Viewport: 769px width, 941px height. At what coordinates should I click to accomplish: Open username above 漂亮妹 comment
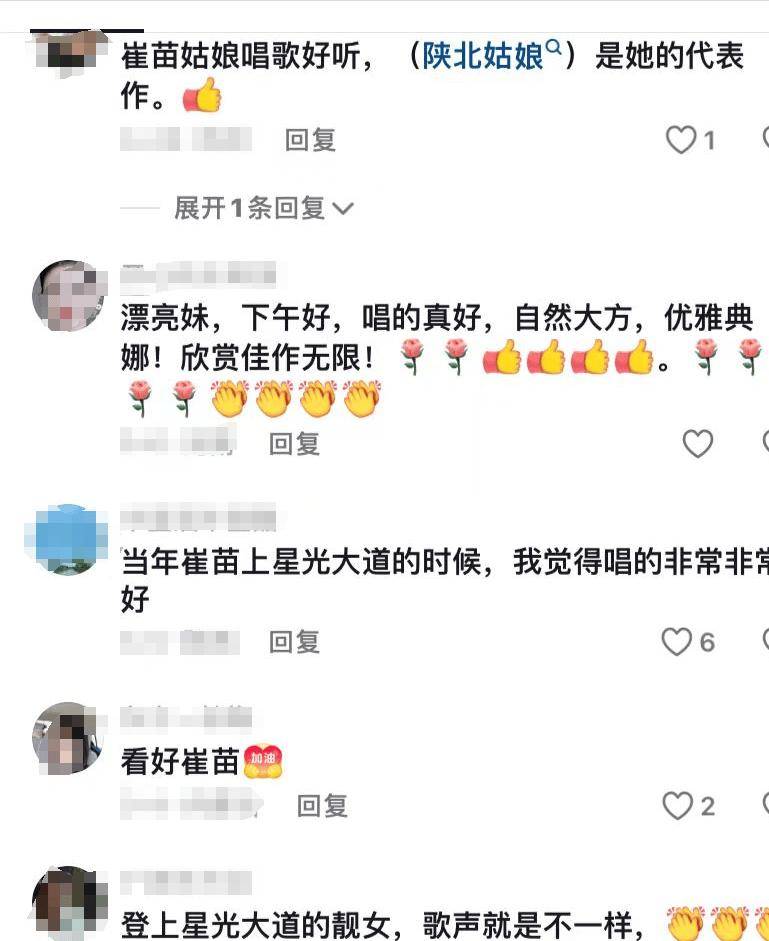(198, 276)
